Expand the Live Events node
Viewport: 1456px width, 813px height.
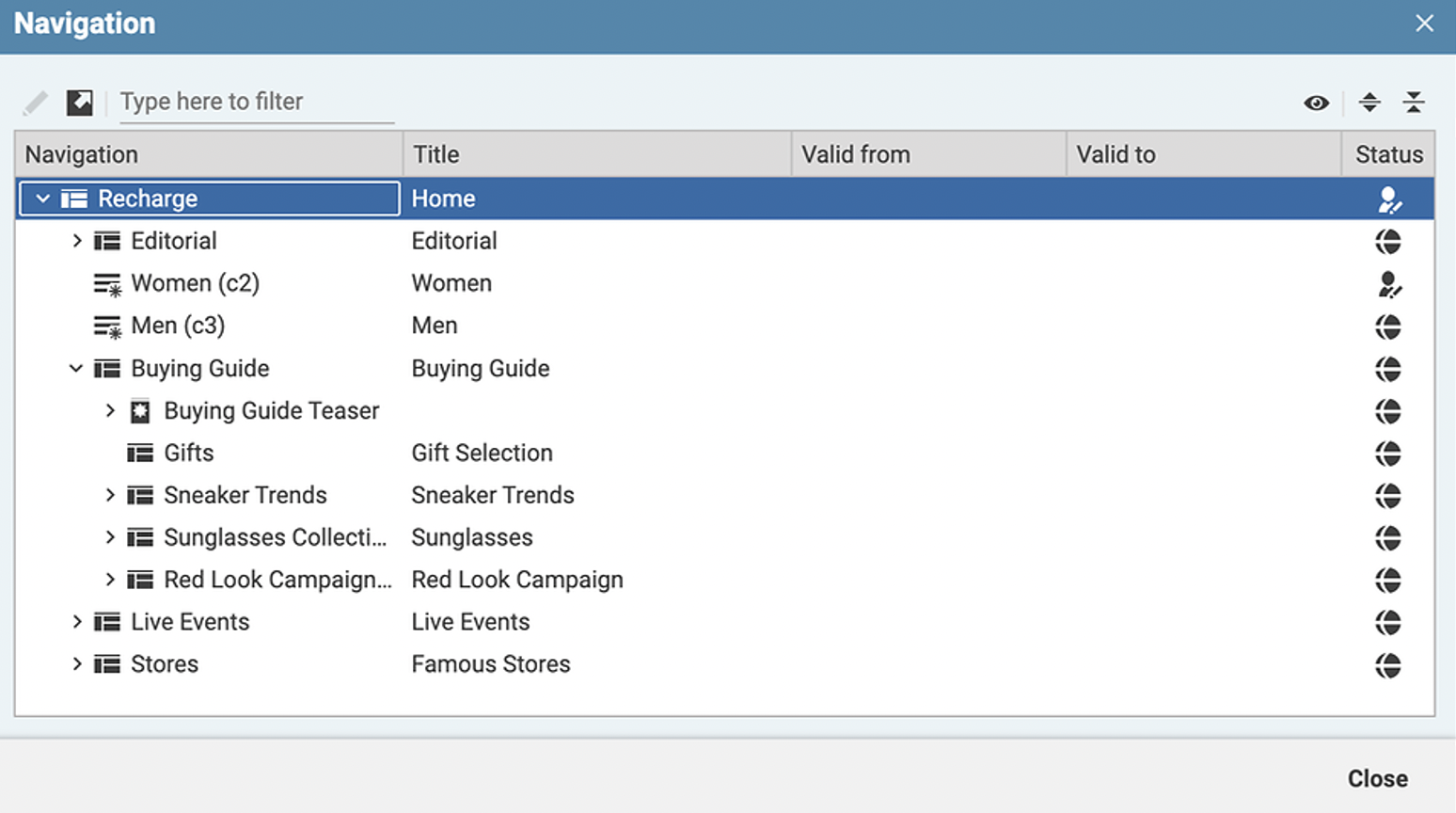pos(77,622)
